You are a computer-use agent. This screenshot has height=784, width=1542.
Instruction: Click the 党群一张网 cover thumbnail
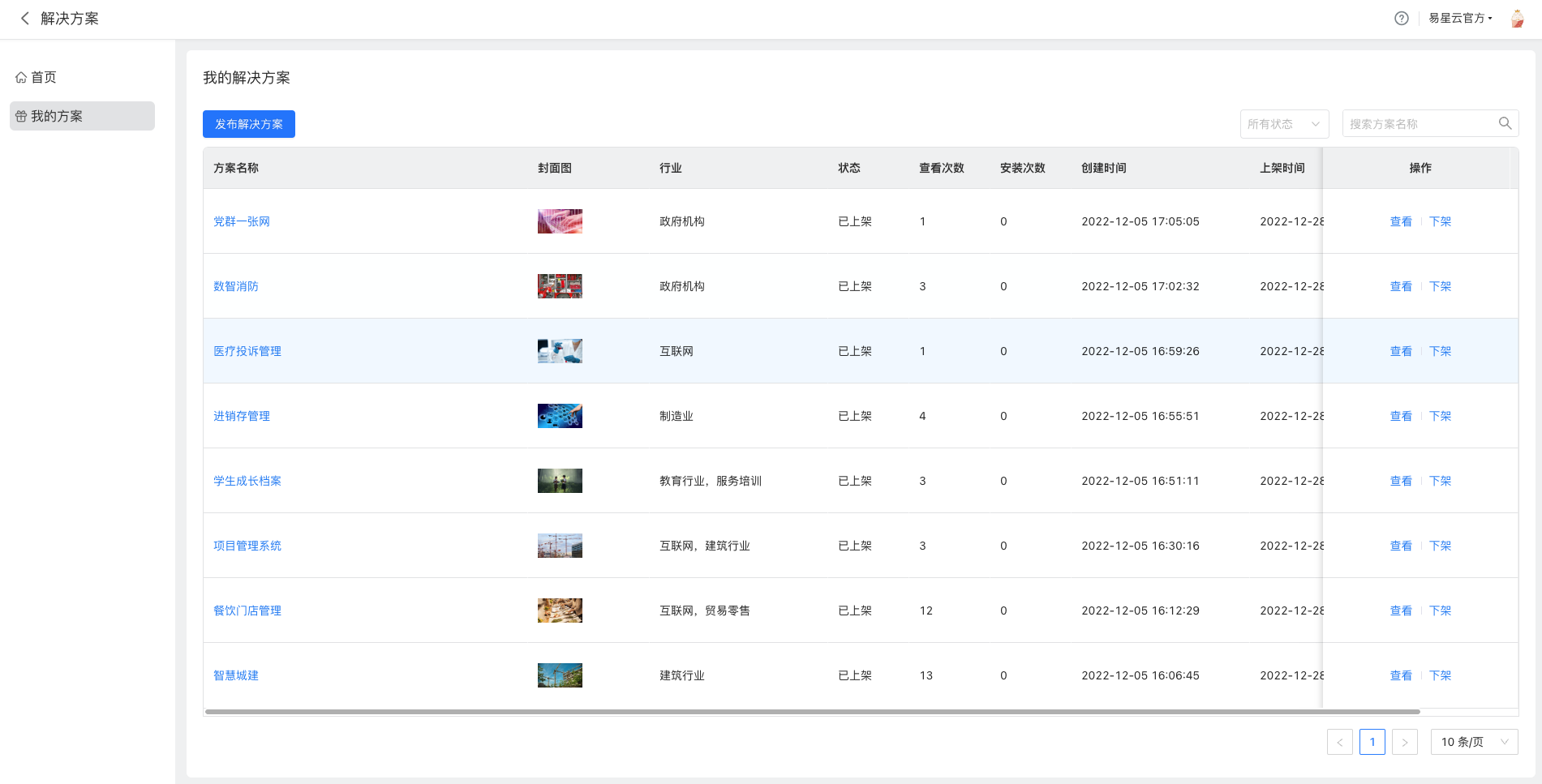click(x=560, y=221)
